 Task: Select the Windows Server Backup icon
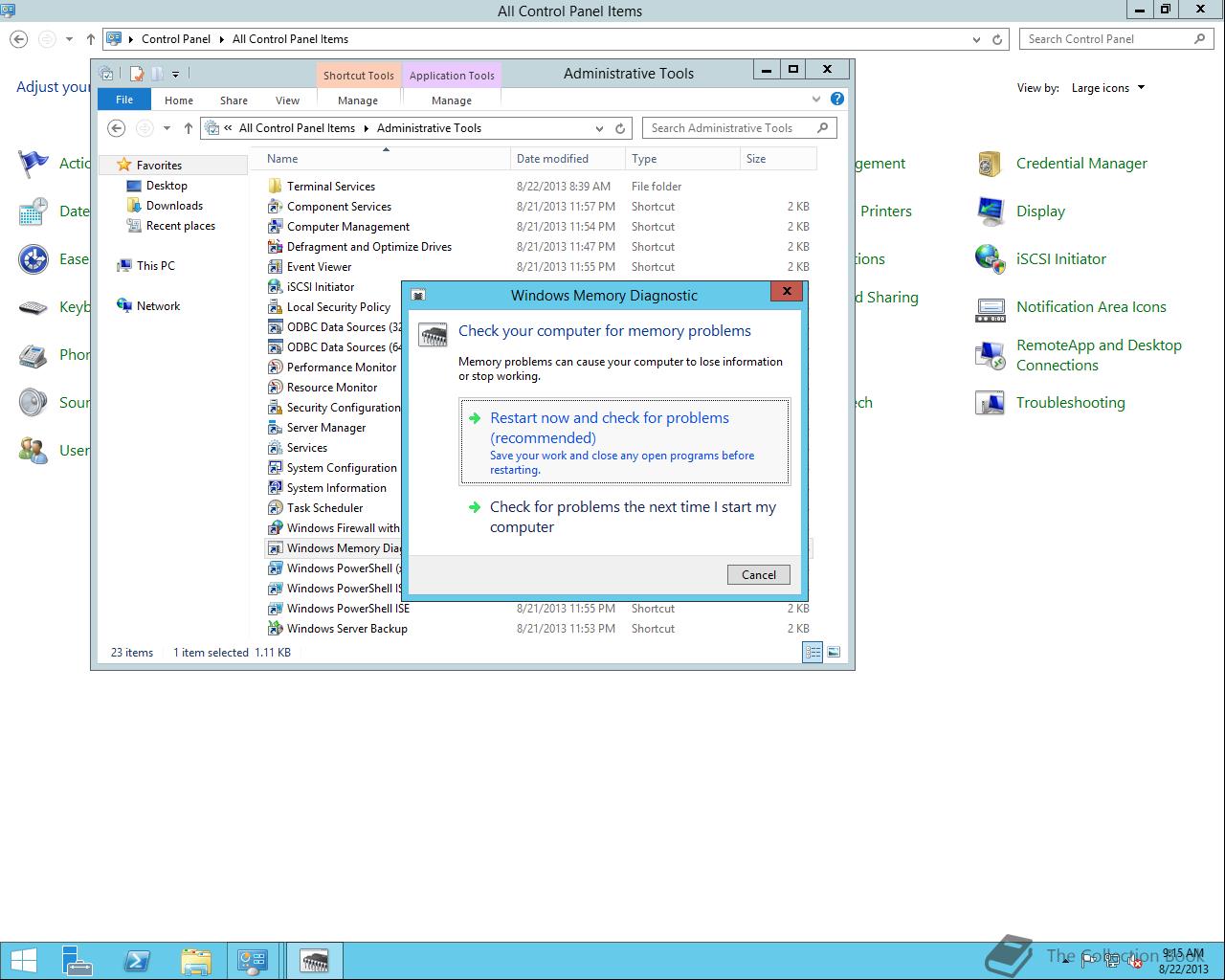tap(275, 629)
